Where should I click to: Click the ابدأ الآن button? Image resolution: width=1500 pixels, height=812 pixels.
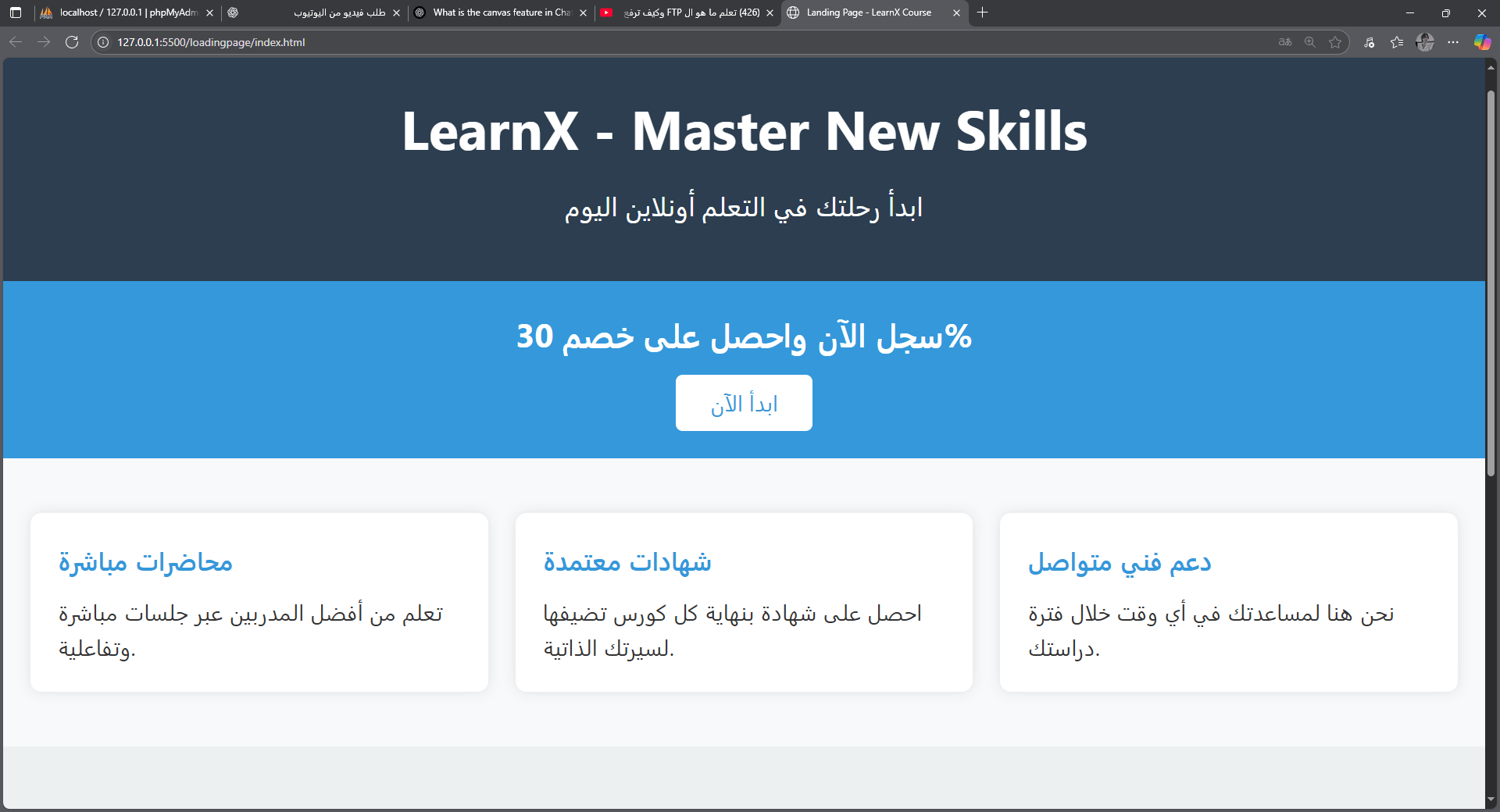pos(744,403)
